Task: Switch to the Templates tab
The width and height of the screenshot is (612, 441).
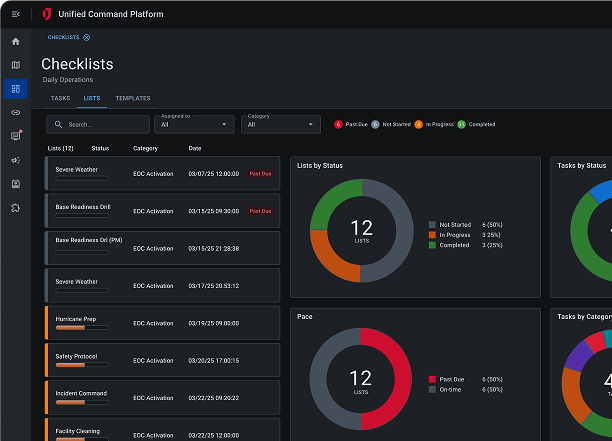Action: [132, 98]
